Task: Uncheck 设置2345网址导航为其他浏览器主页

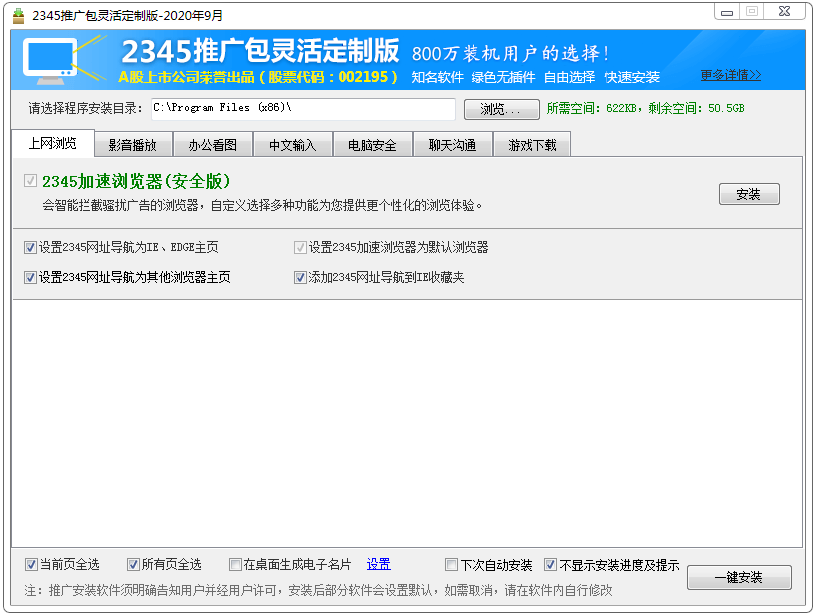Action: pyautogui.click(x=30, y=278)
